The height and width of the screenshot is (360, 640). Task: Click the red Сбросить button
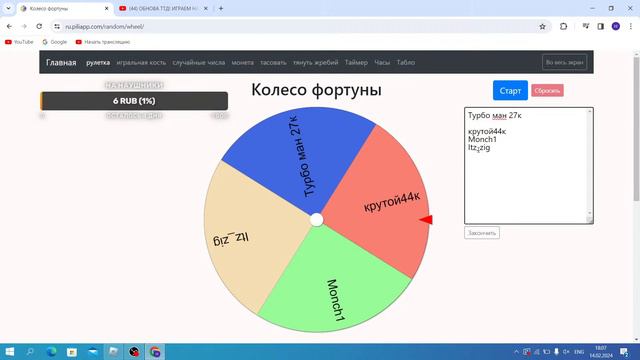547,91
